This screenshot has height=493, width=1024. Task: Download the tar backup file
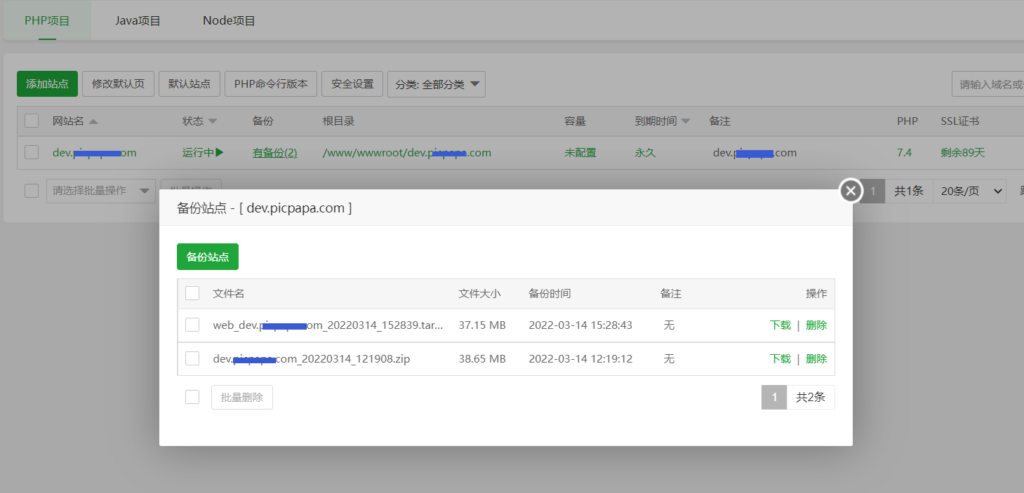click(780, 325)
